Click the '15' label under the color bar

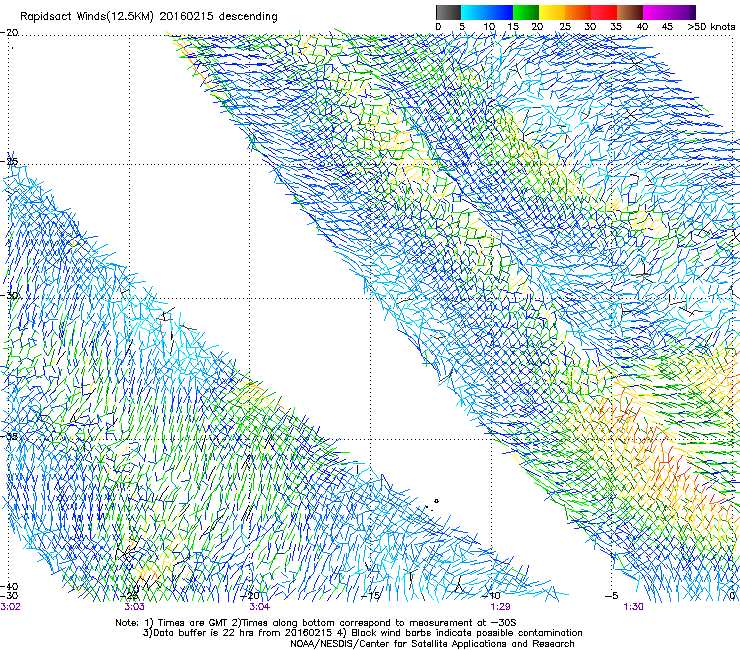point(513,27)
